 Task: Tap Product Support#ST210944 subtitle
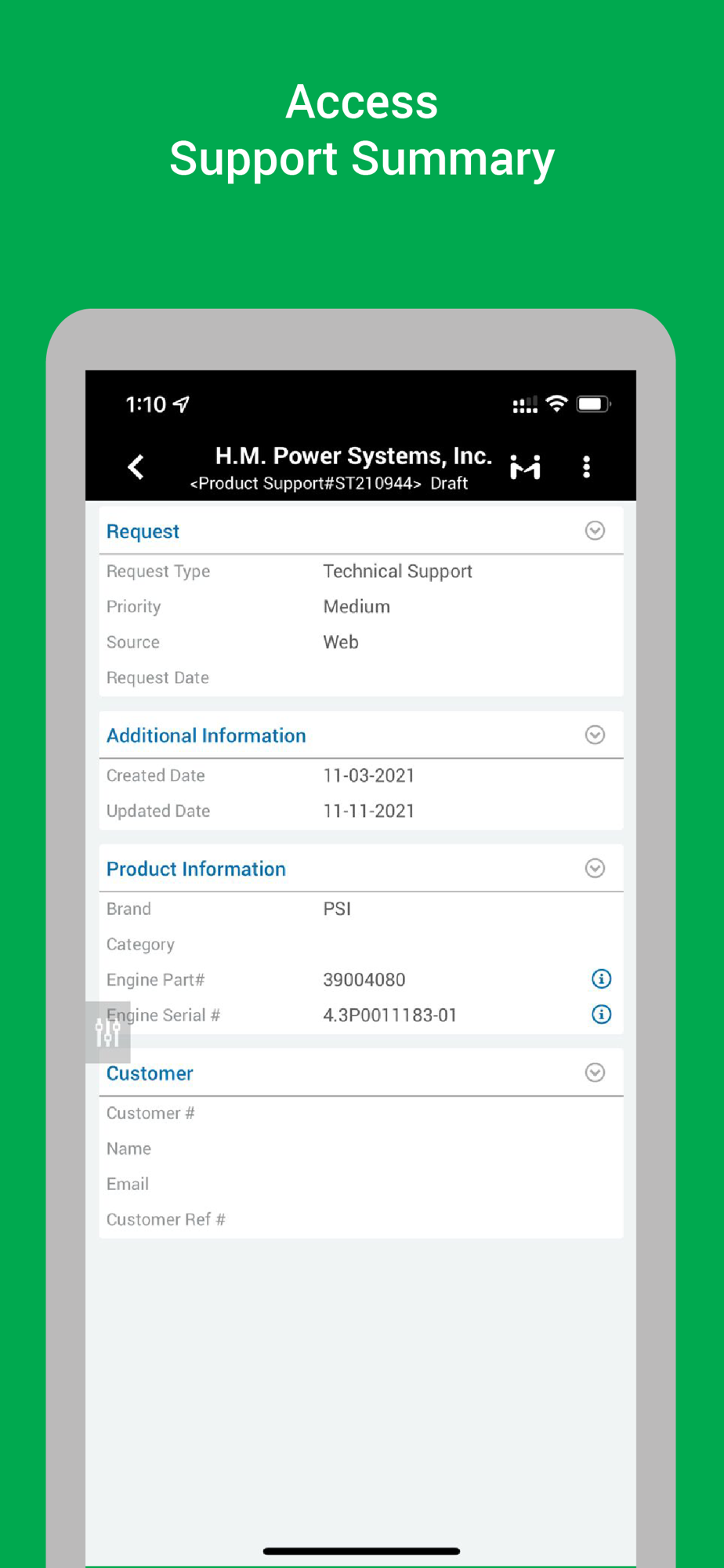coord(306,483)
